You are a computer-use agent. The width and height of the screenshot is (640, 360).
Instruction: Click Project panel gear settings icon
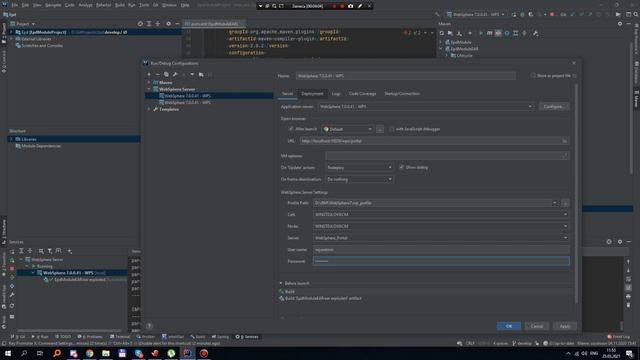coord(168,24)
